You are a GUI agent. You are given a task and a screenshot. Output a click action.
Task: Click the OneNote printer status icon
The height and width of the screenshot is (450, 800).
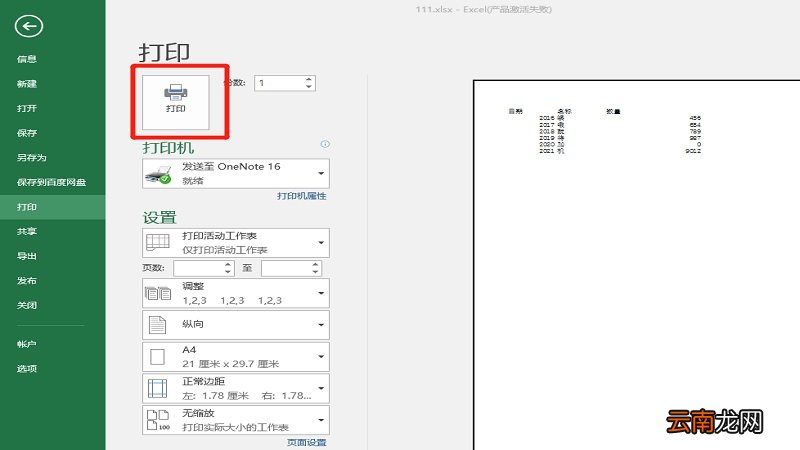[x=158, y=174]
